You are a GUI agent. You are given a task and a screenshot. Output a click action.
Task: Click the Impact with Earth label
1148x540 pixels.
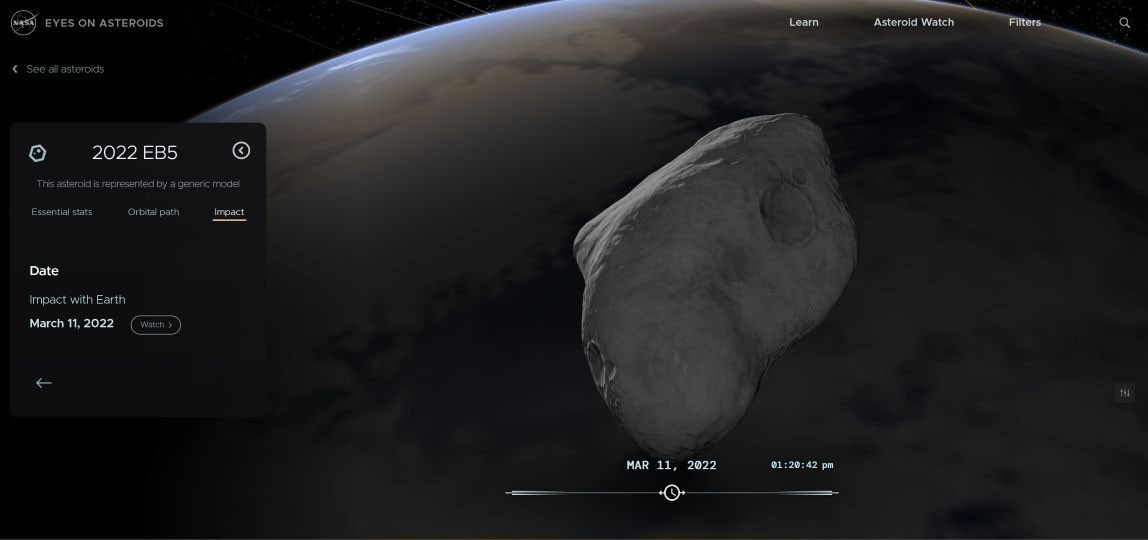click(77, 299)
